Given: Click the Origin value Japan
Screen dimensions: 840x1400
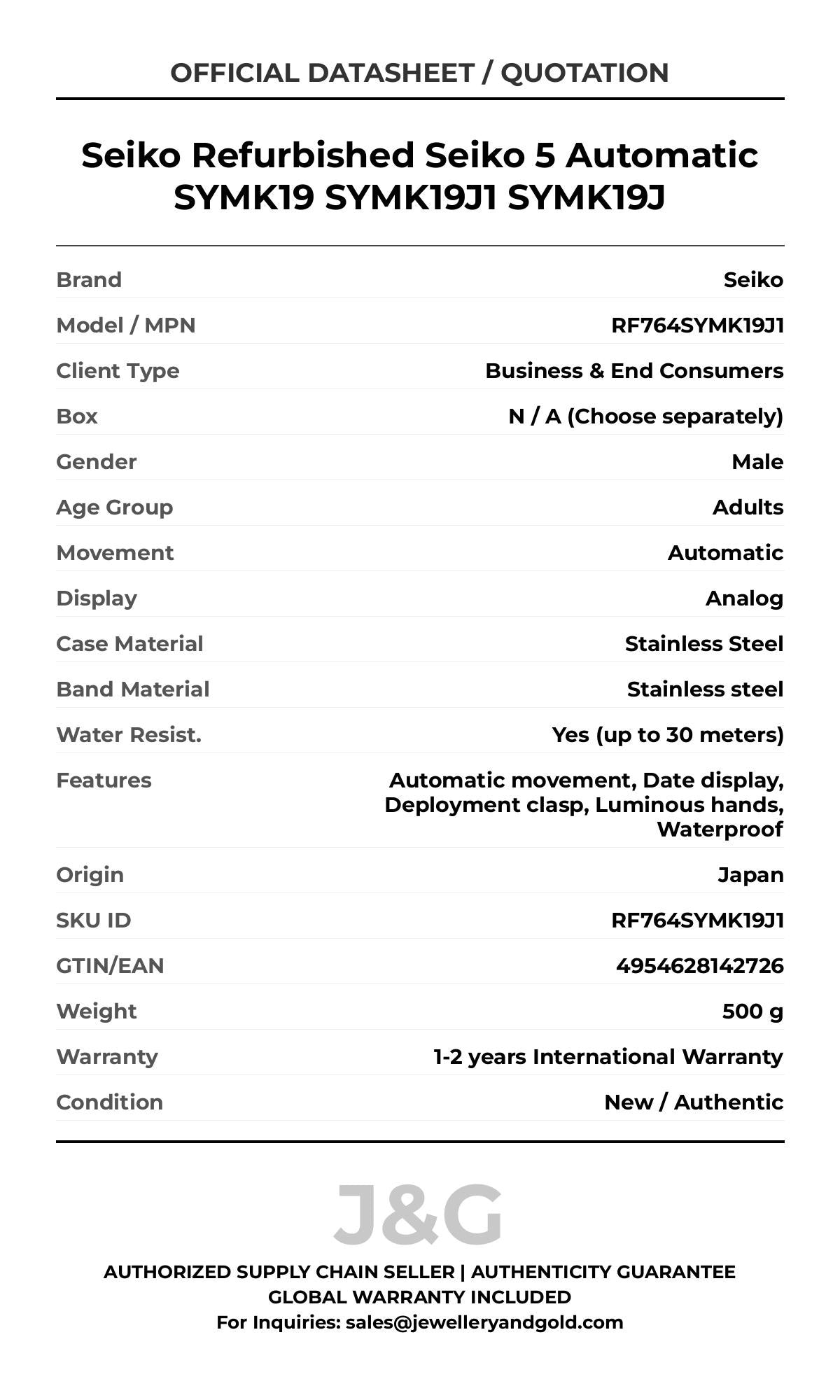Looking at the screenshot, I should pos(750,875).
